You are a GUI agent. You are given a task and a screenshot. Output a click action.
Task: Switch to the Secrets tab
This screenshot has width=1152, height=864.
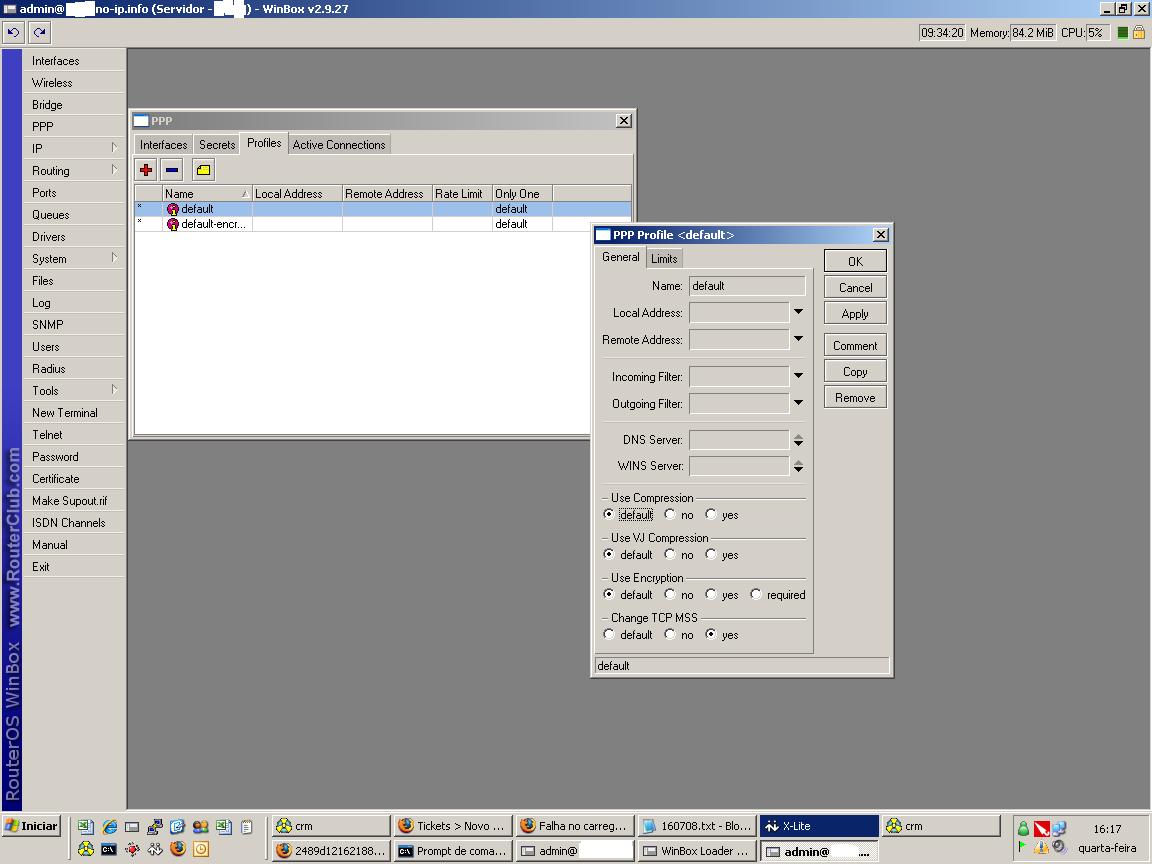217,145
